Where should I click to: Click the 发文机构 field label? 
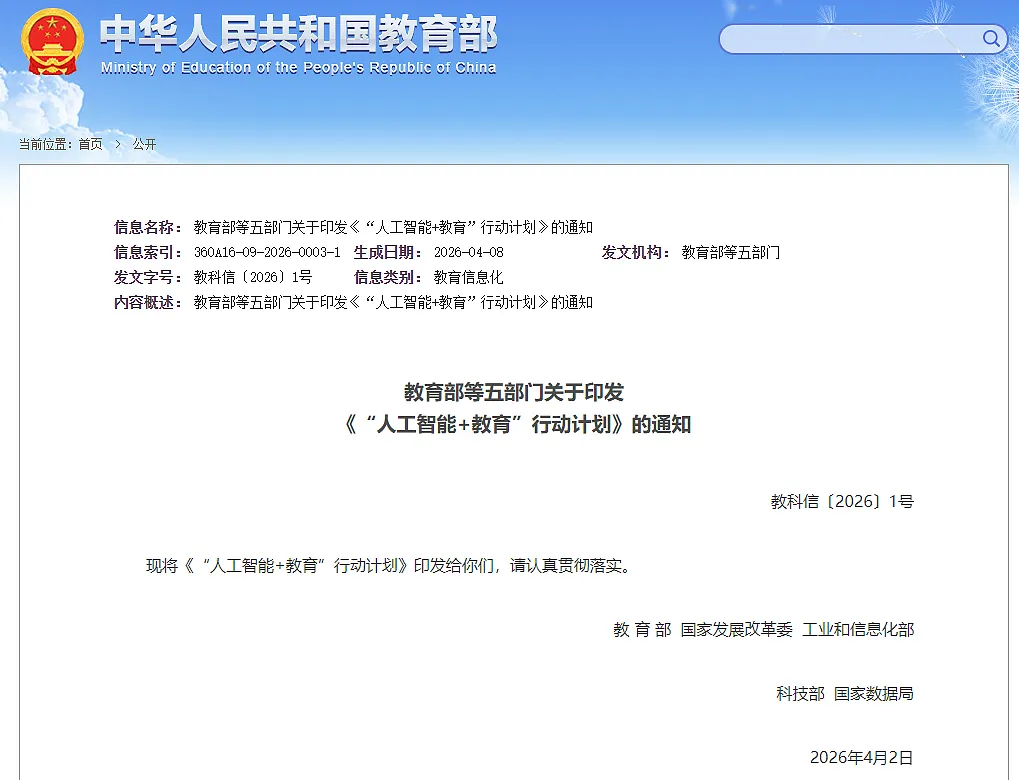635,252
